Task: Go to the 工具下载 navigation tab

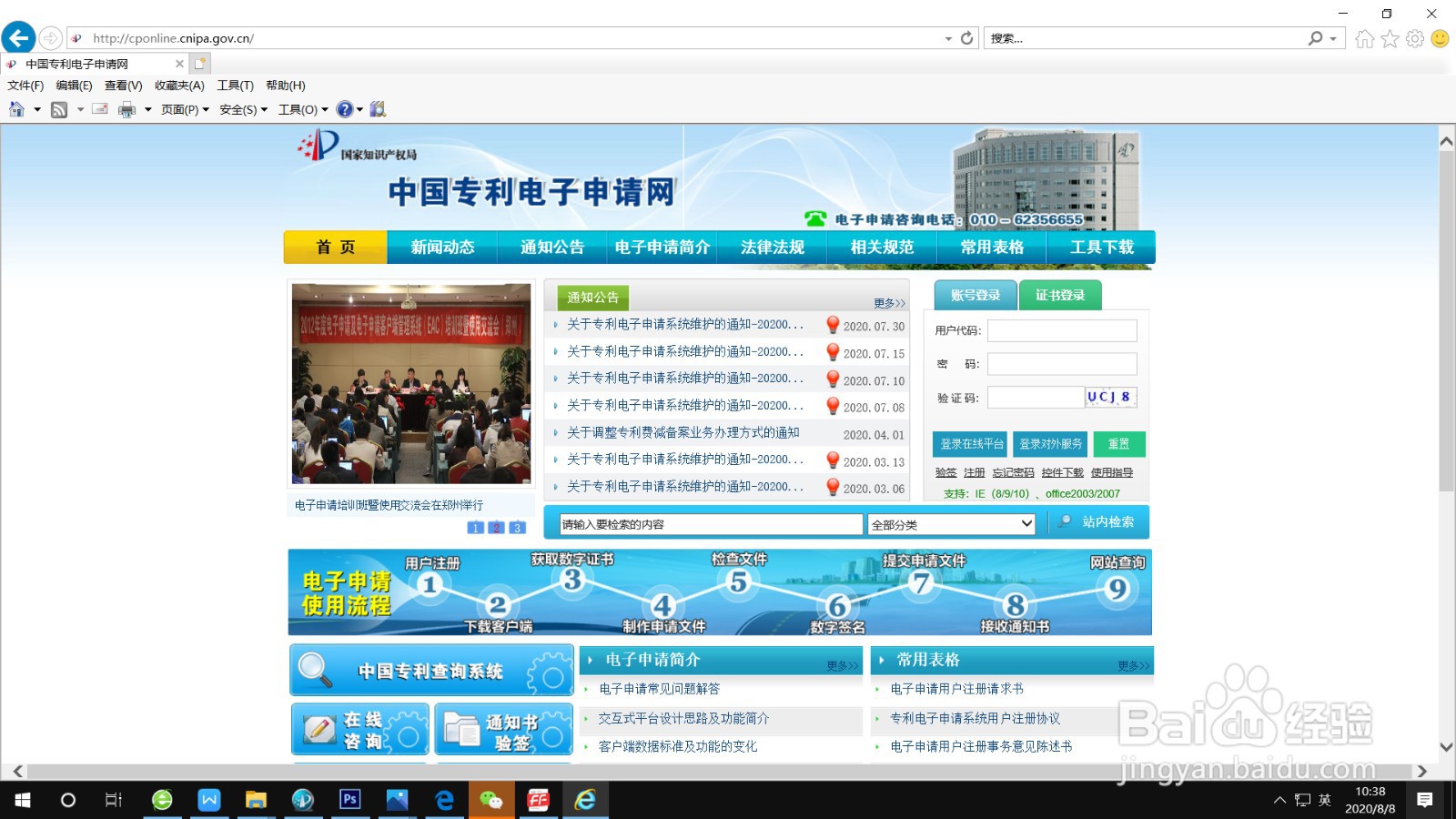Action: tap(1101, 247)
